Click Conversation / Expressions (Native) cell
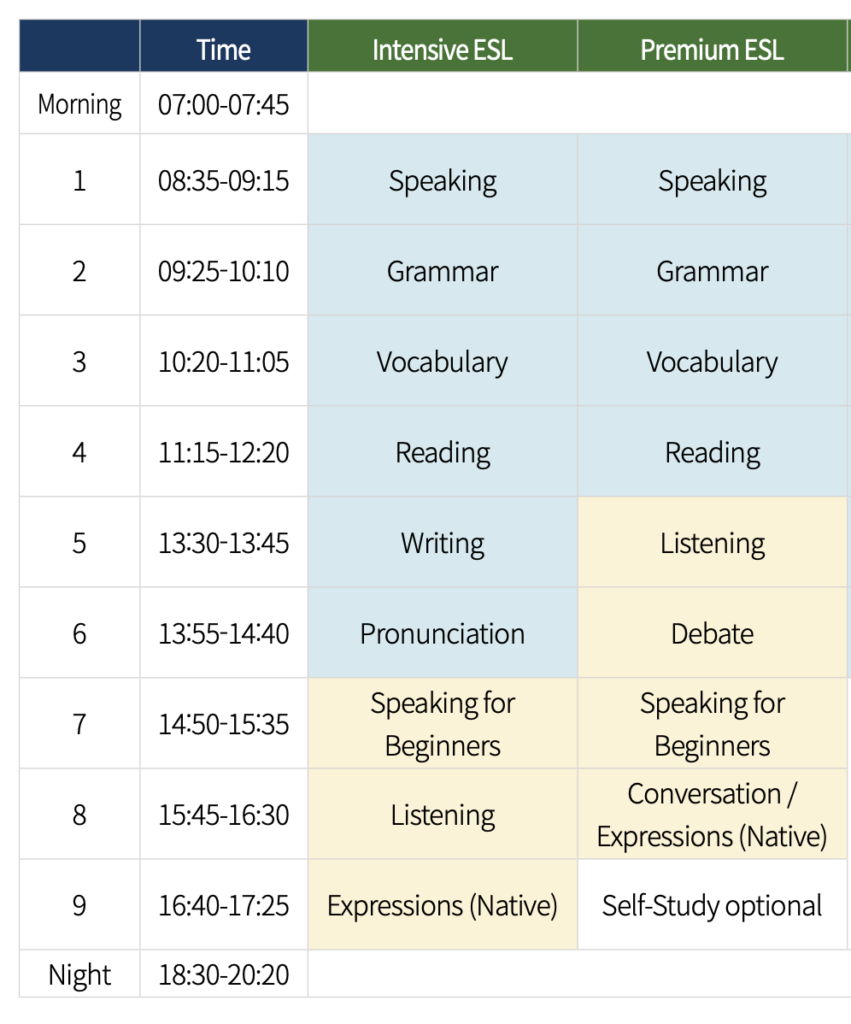This screenshot has height=1024, width=851. (x=712, y=815)
